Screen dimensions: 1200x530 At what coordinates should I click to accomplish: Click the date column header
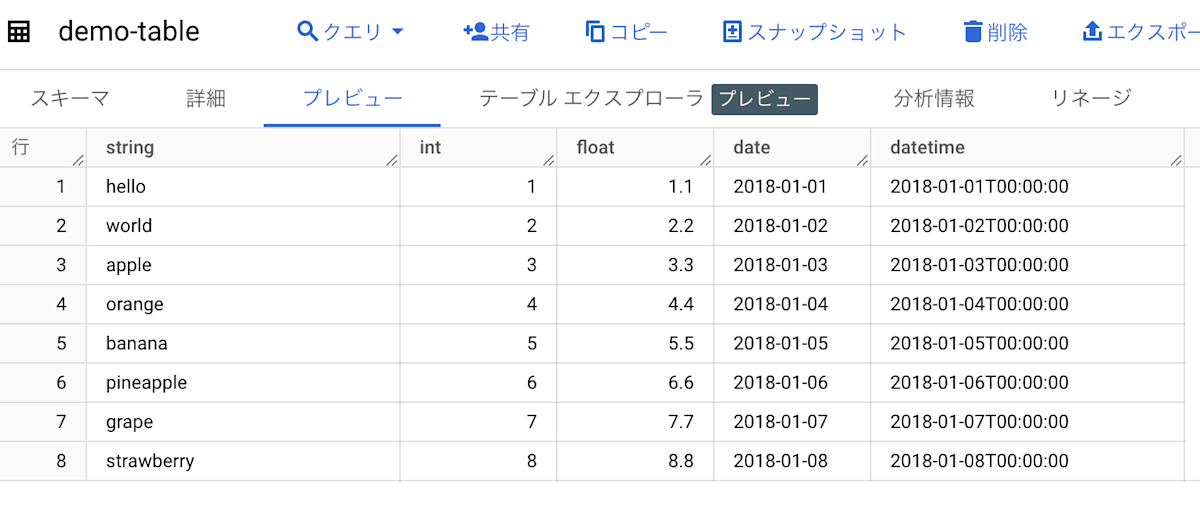(x=792, y=148)
